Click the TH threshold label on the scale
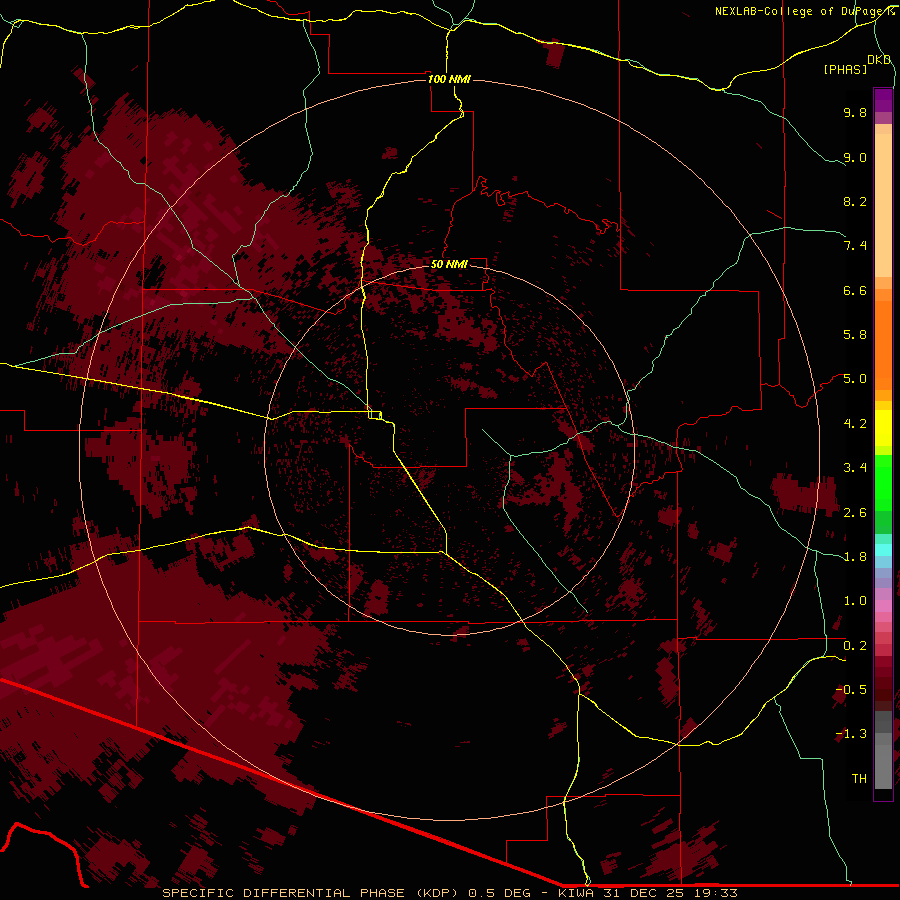 859,779
